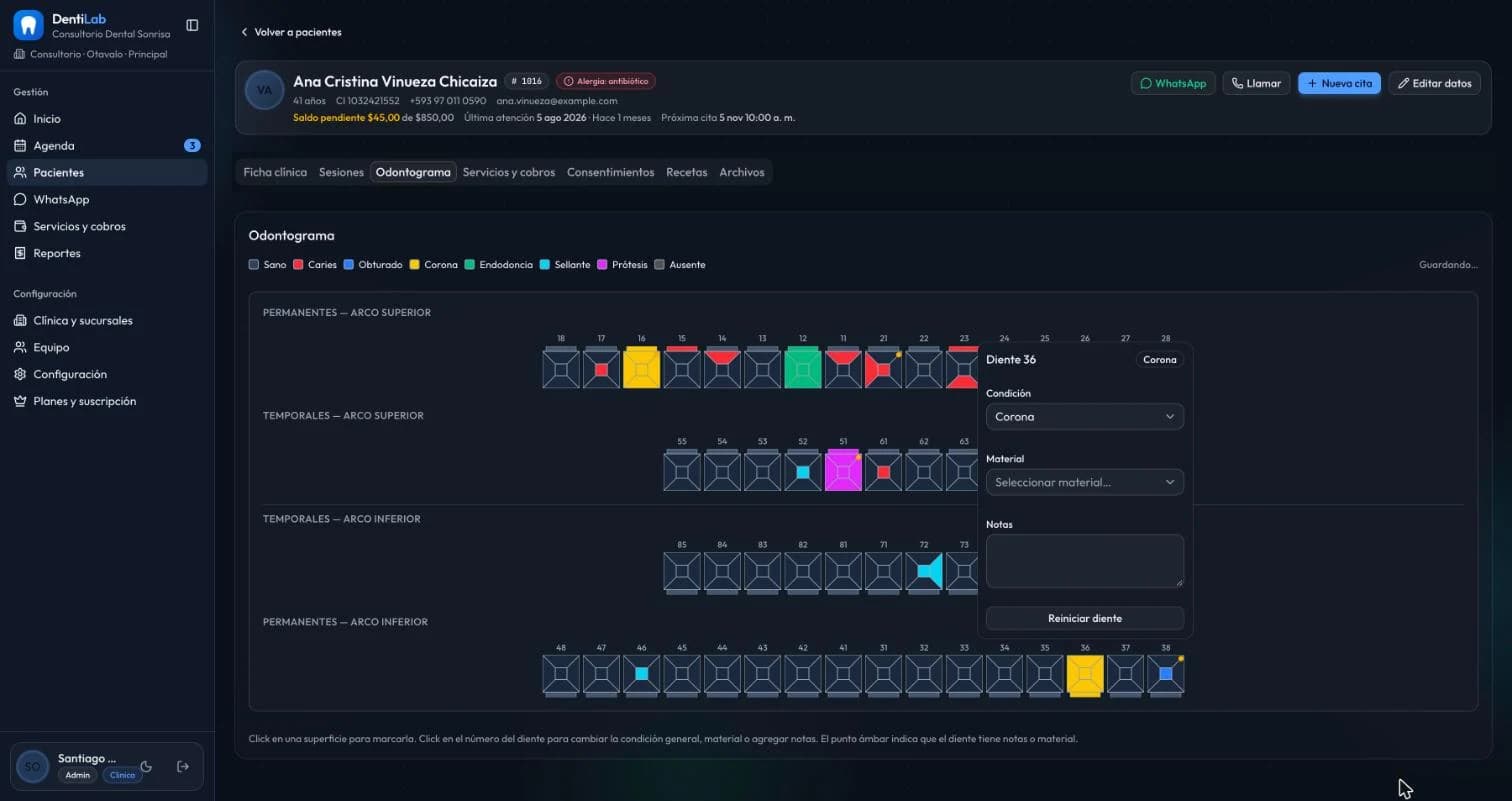Open Equipo via its team icon
The image size is (1512, 801).
click(20, 348)
